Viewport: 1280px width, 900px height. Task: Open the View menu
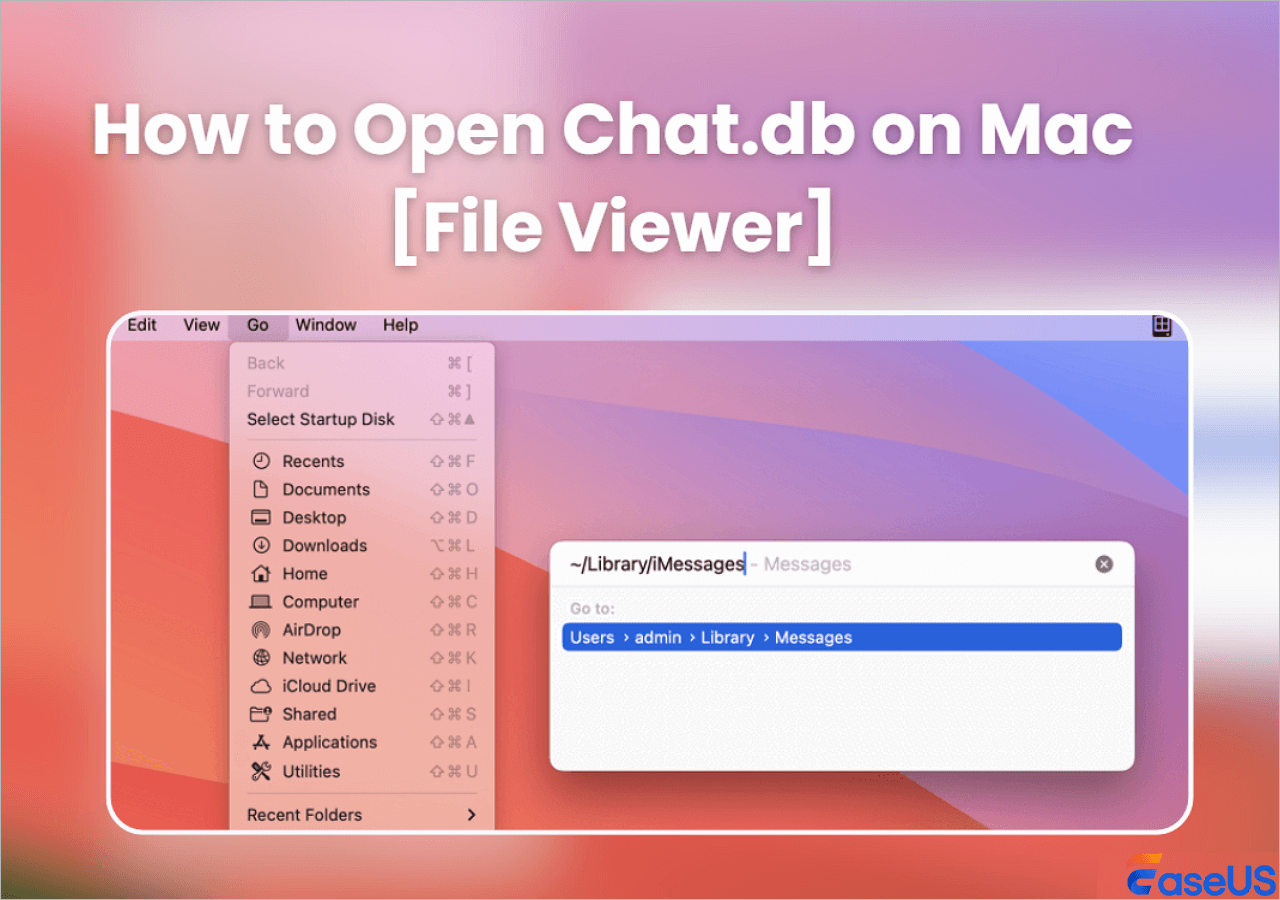pyautogui.click(x=201, y=325)
